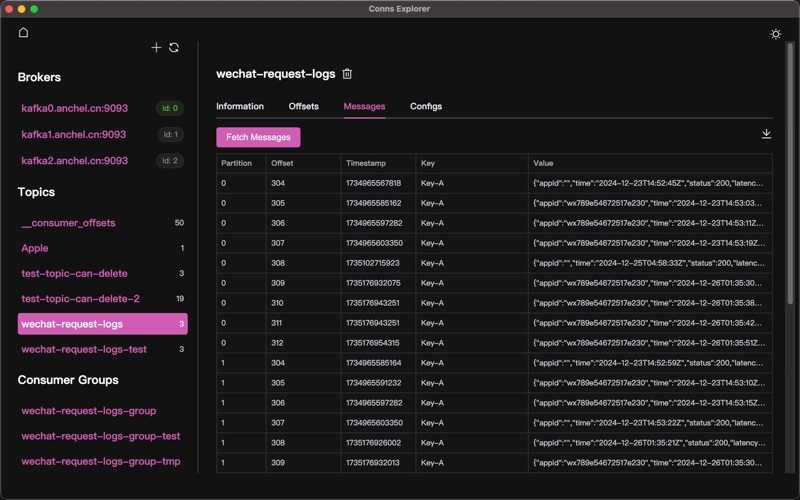The width and height of the screenshot is (800, 500).
Task: Refresh the broker list icon
Action: click(x=174, y=47)
